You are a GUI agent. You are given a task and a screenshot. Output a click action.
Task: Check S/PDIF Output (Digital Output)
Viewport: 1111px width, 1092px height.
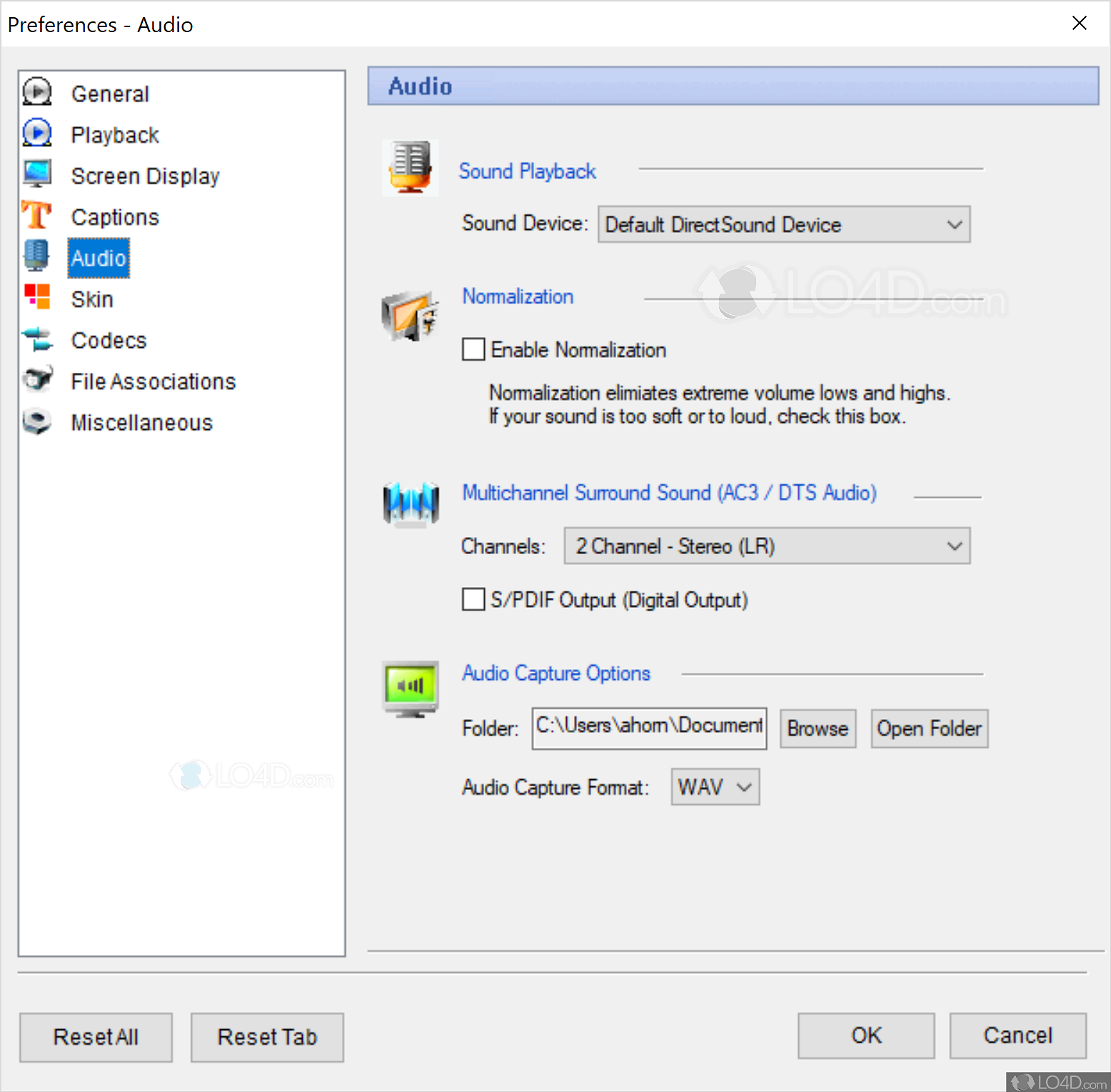(473, 599)
